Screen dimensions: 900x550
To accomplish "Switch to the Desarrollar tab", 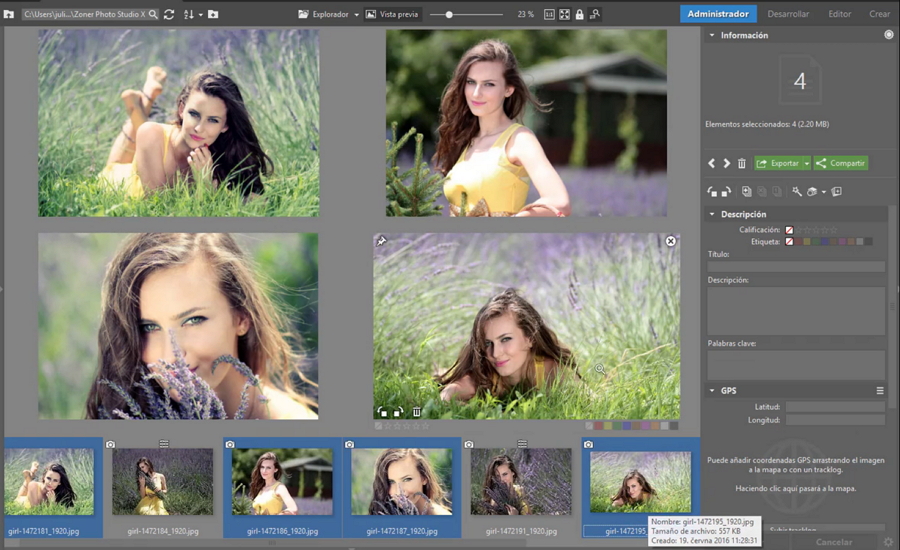I will (788, 14).
